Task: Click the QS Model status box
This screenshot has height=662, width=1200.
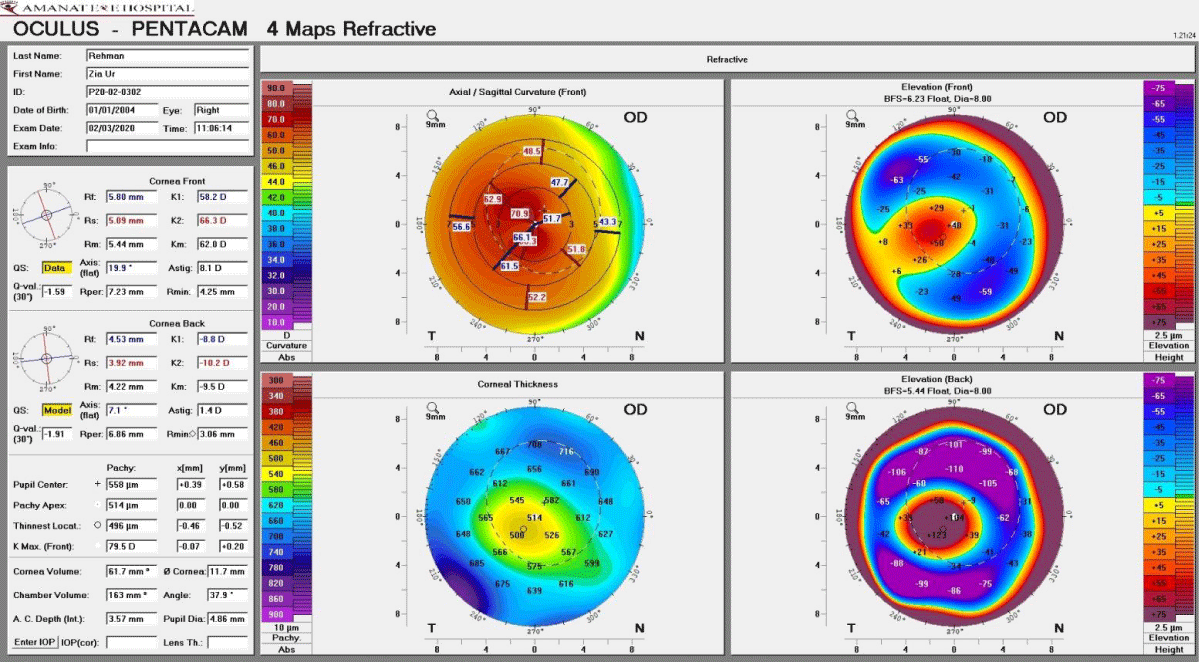Action: tap(55, 410)
